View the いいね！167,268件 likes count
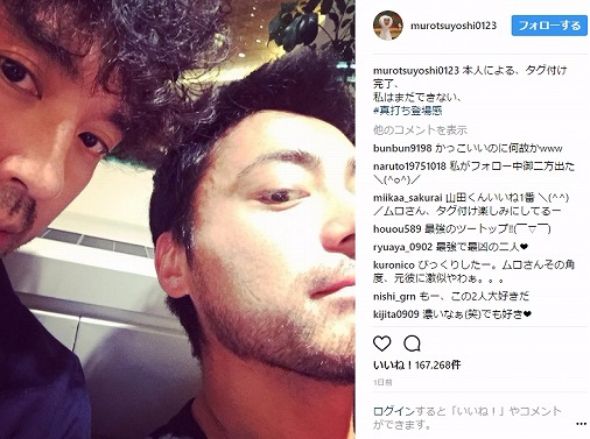This screenshot has width=590, height=439. (x=417, y=365)
